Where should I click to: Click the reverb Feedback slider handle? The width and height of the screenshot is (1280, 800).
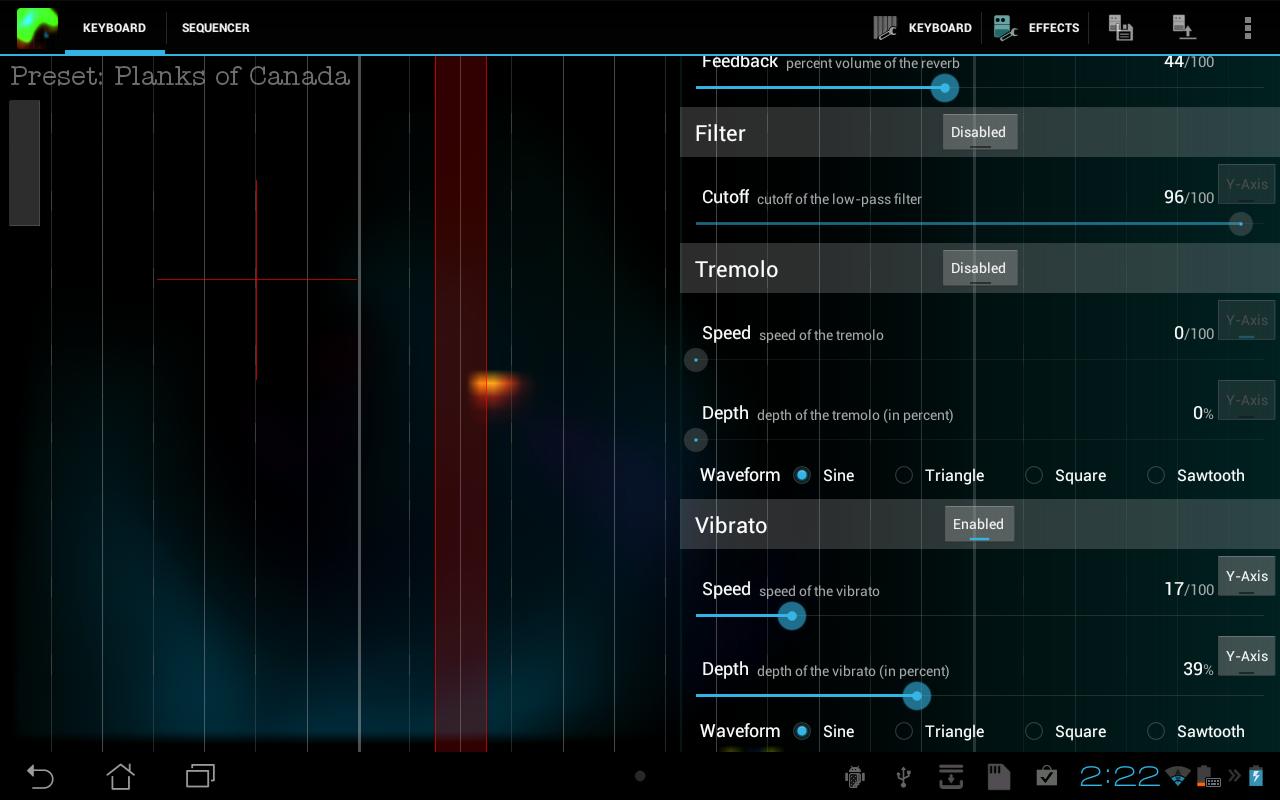coord(944,88)
